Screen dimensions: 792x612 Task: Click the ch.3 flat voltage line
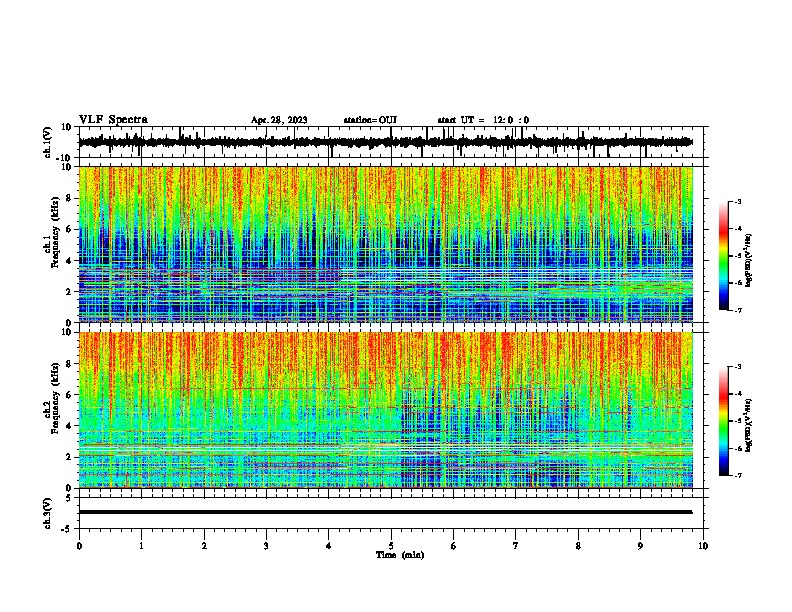point(385,512)
